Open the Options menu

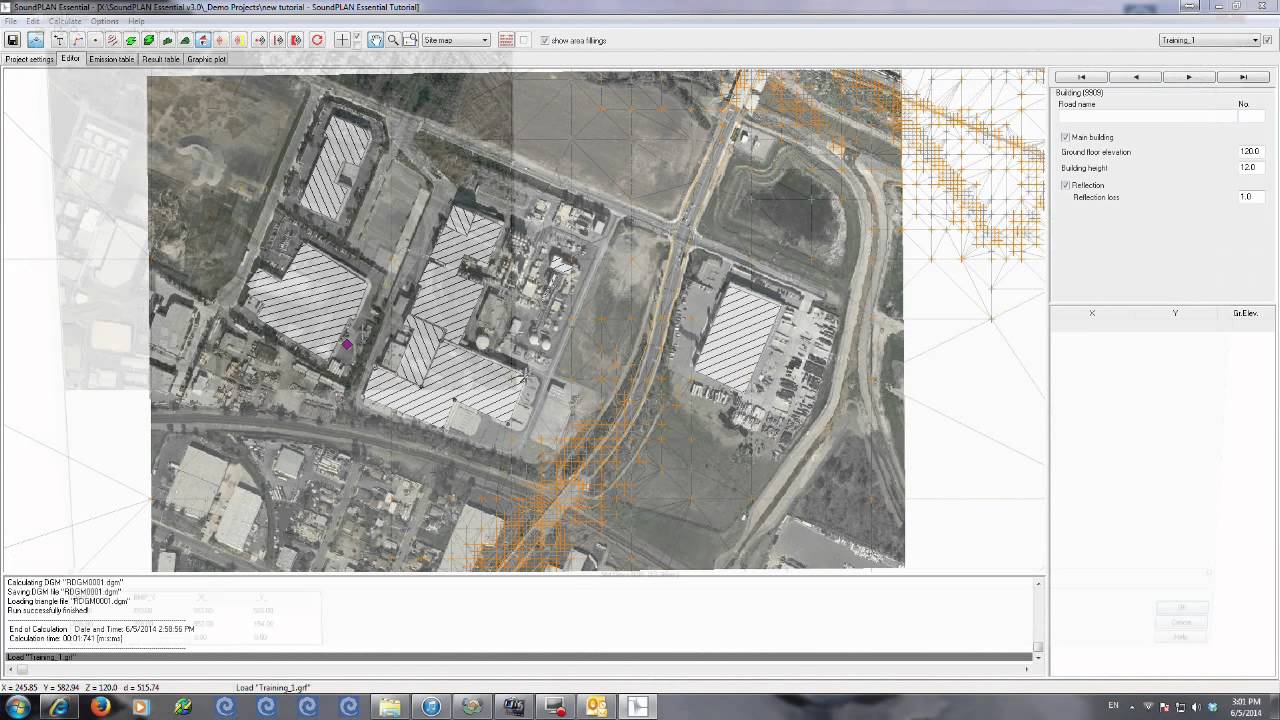coord(105,21)
